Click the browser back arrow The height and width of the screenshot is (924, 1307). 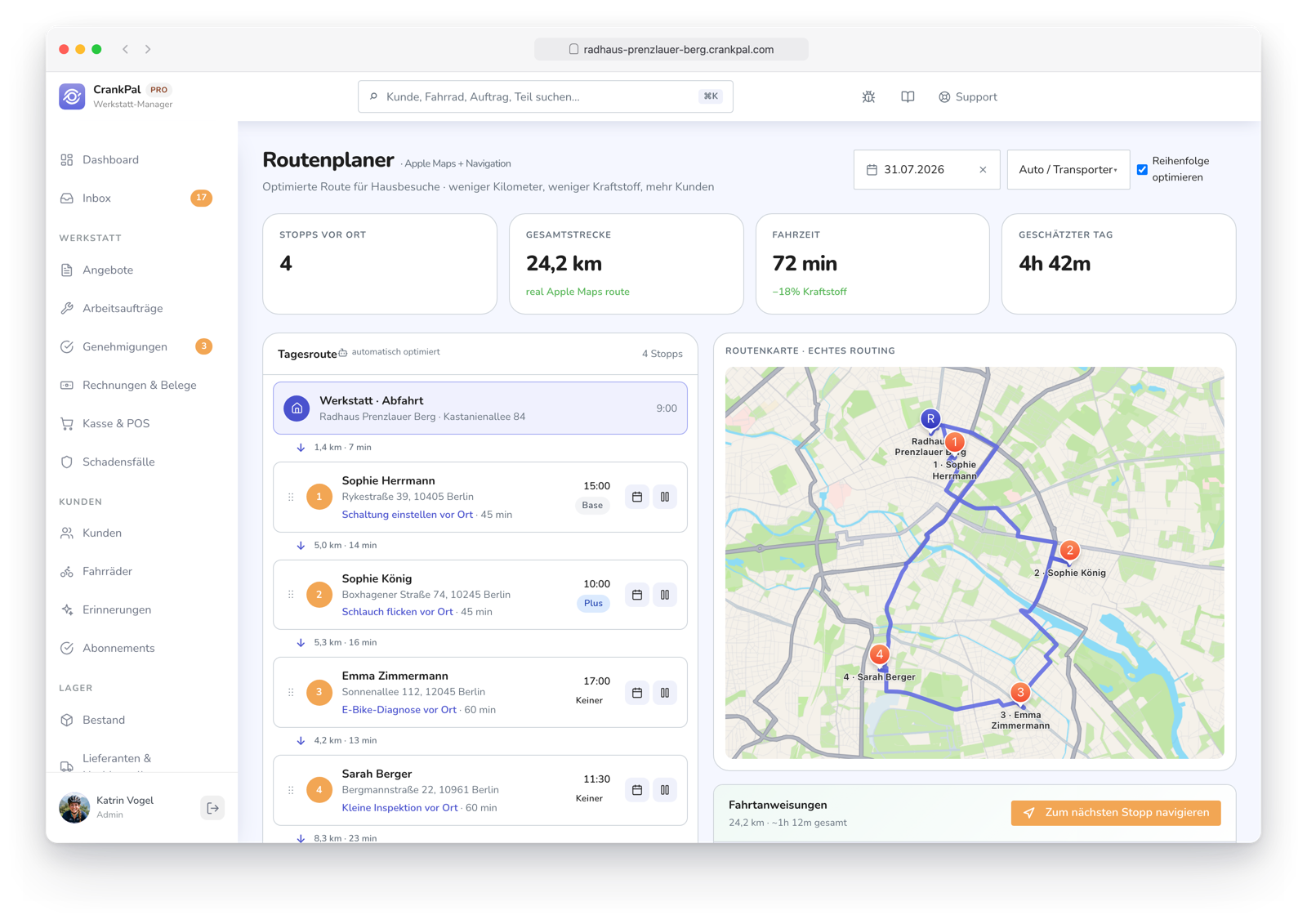point(126,49)
